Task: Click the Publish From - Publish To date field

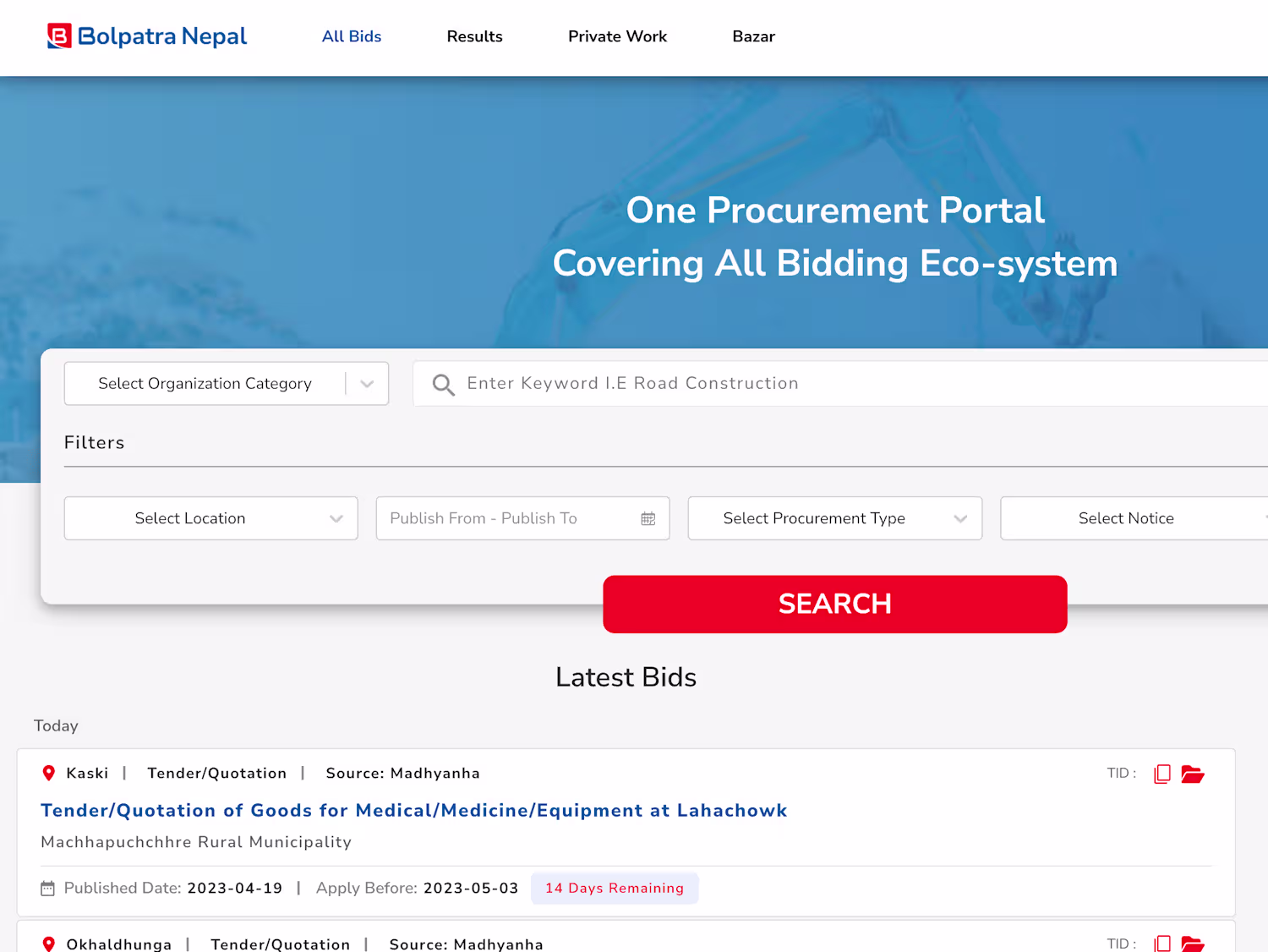Action: 523,518
